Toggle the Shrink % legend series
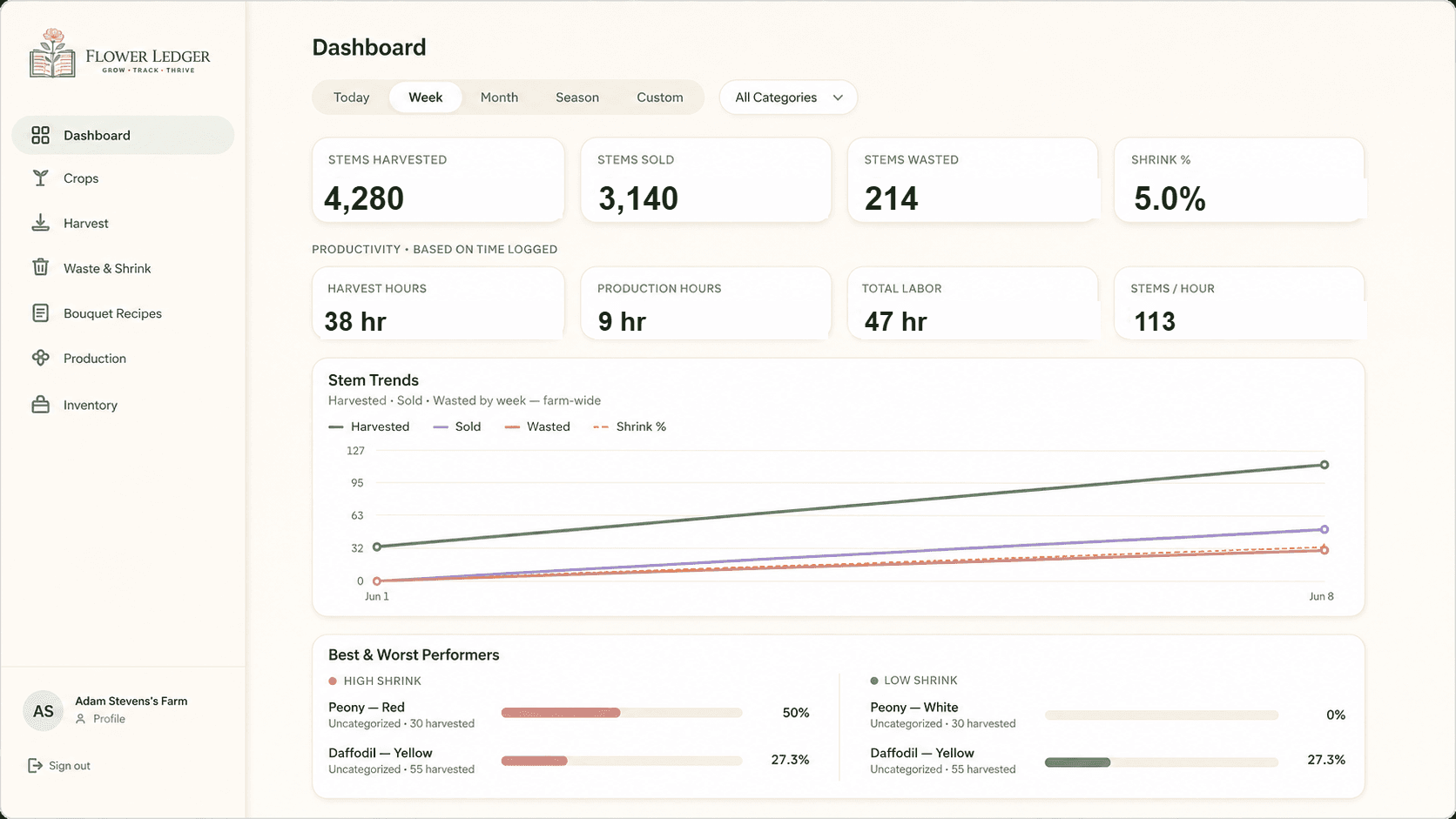The height and width of the screenshot is (819, 1456). coord(630,426)
